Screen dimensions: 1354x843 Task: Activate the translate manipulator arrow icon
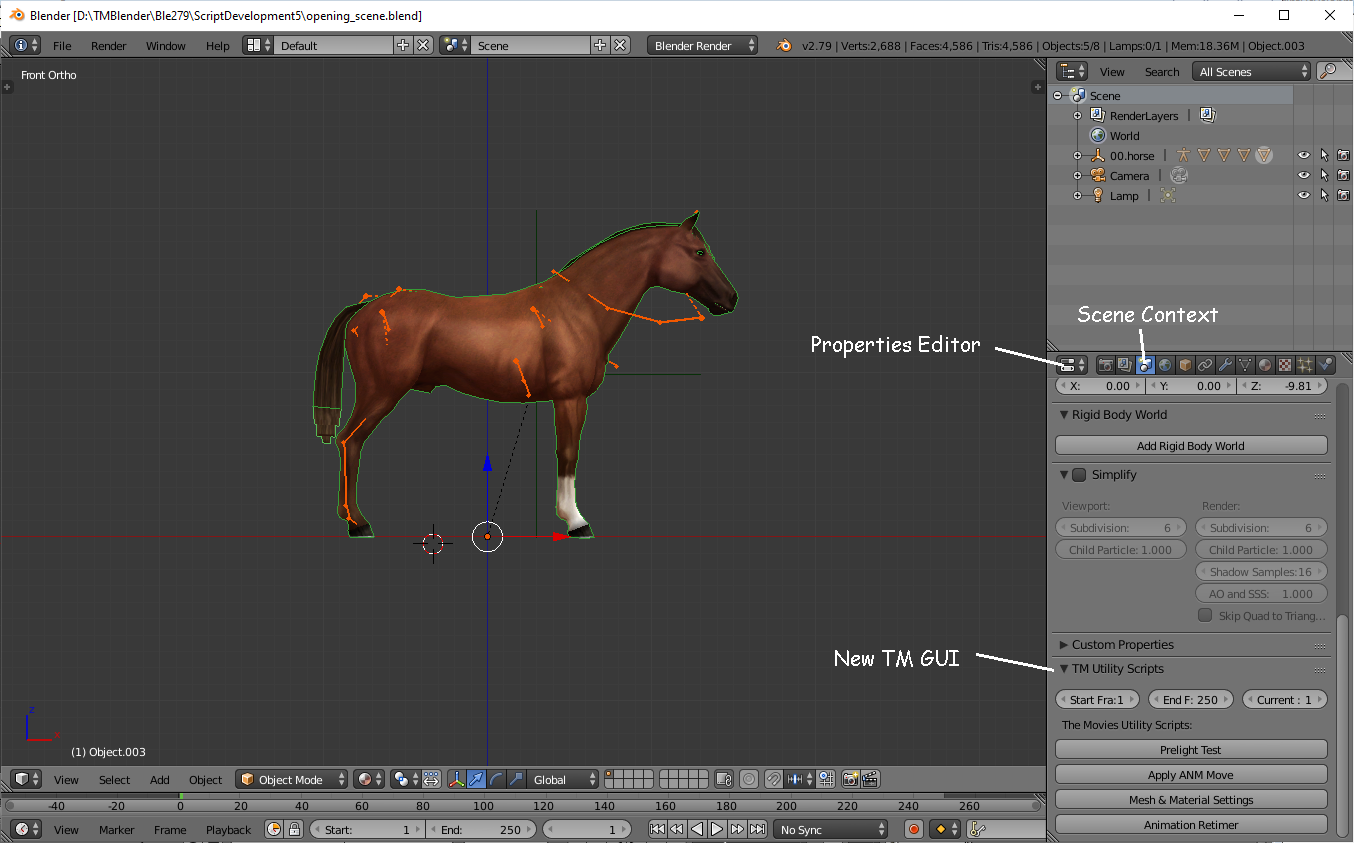pos(477,779)
